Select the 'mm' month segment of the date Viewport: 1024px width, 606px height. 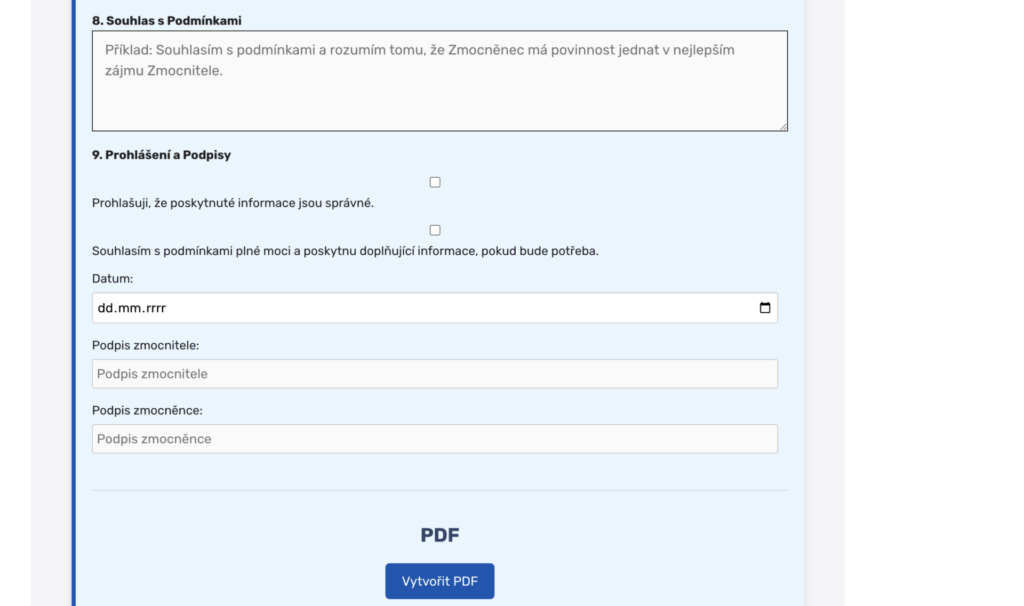pyautogui.click(x=128, y=308)
